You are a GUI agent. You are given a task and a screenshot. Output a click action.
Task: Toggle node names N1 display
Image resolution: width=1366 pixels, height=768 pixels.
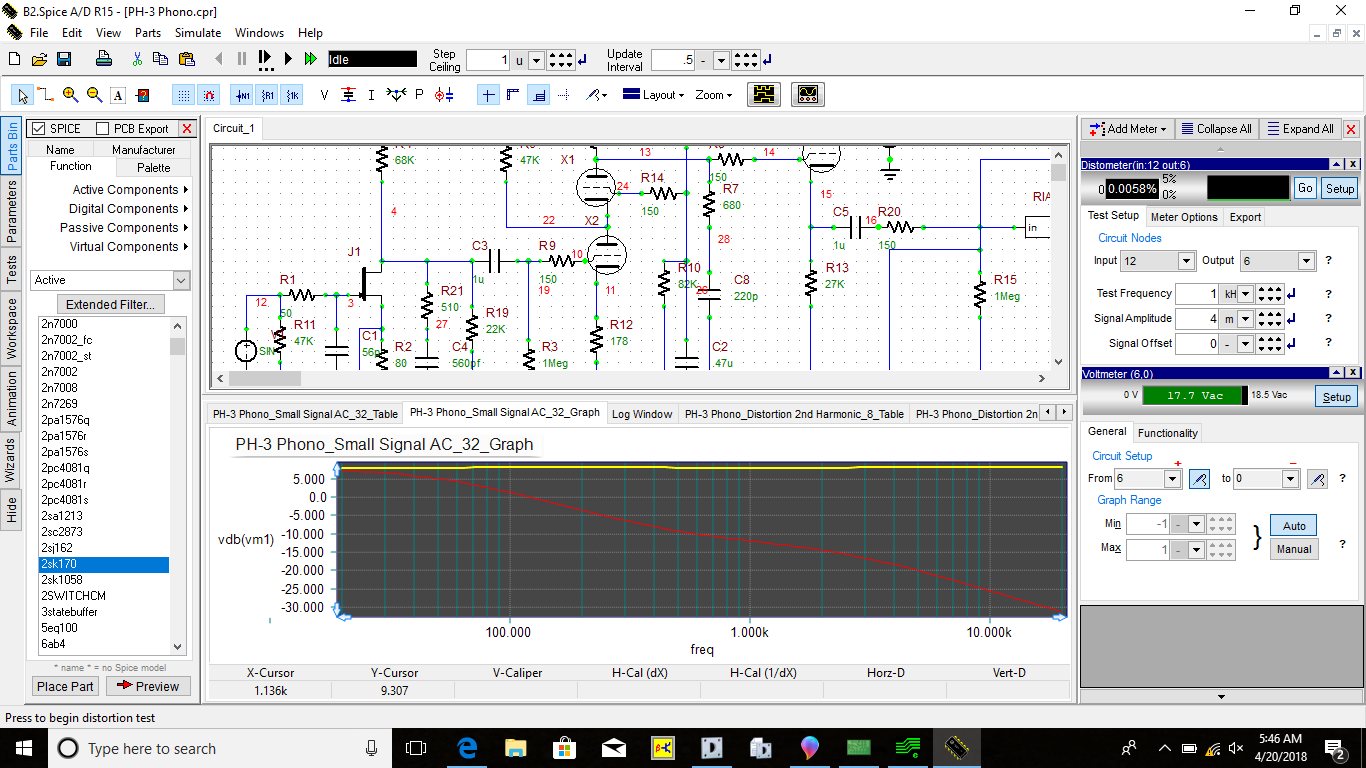tap(243, 95)
